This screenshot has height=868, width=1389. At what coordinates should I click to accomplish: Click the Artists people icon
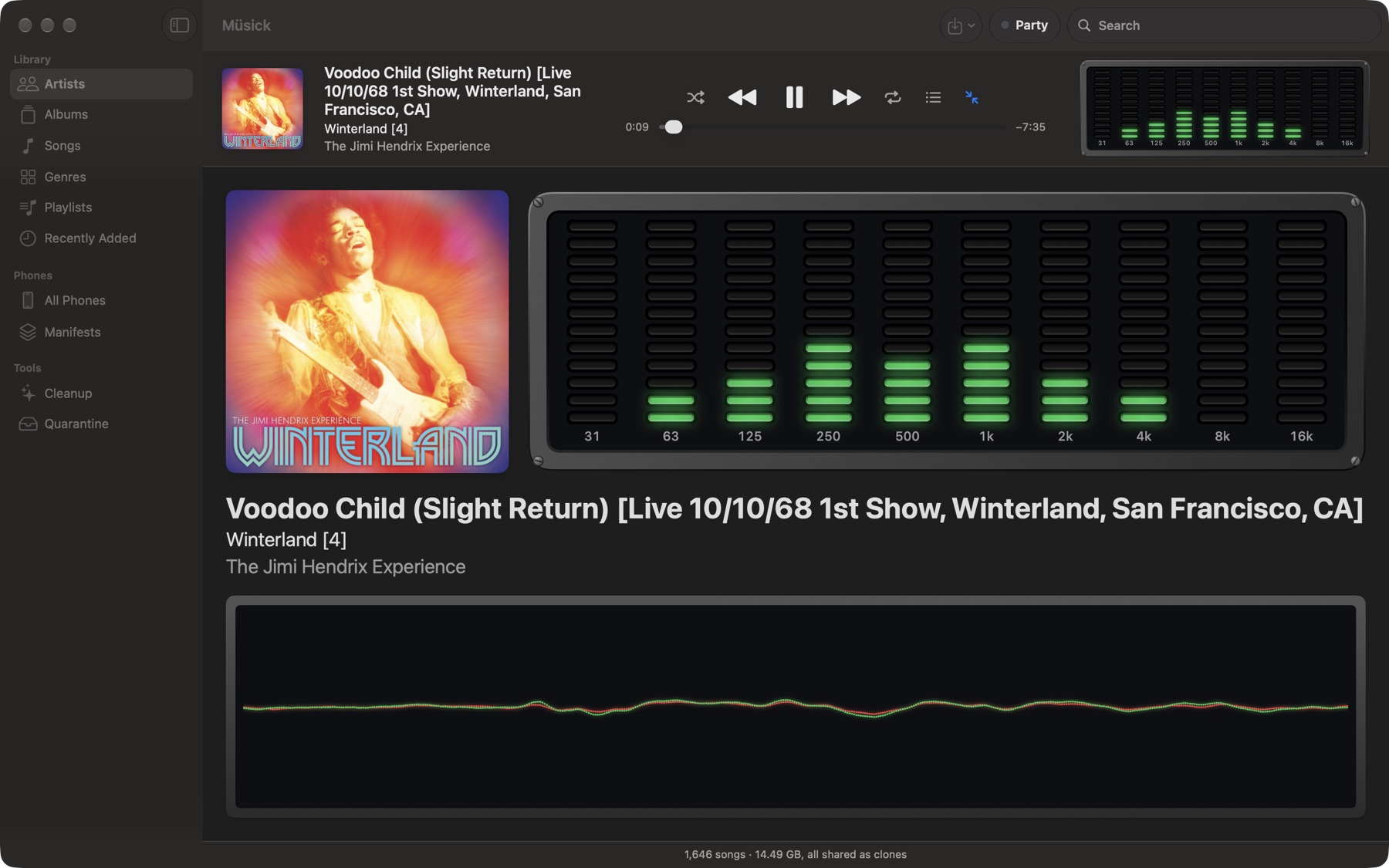28,84
